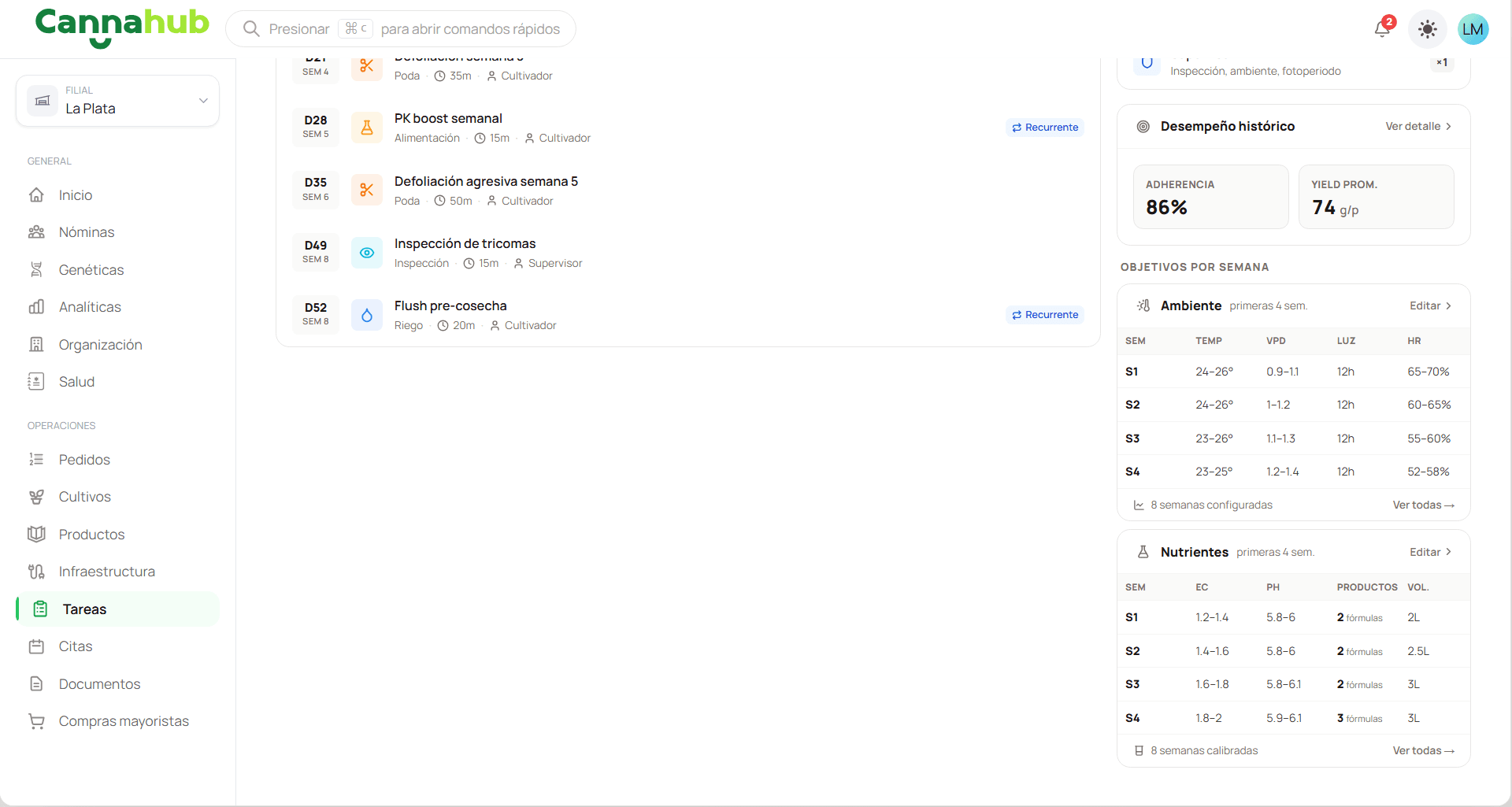Open the La Plata filial dropdown
This screenshot has width=1512, height=807.
pyautogui.click(x=117, y=100)
